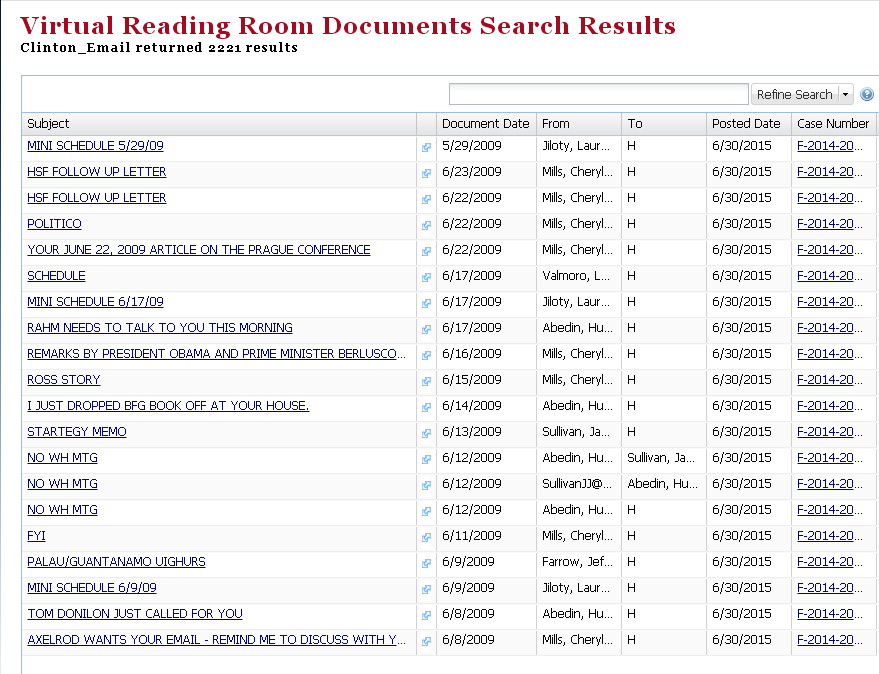
Task: Click popup icon for MINI SCHEDULE 5/29/09
Action: point(426,147)
